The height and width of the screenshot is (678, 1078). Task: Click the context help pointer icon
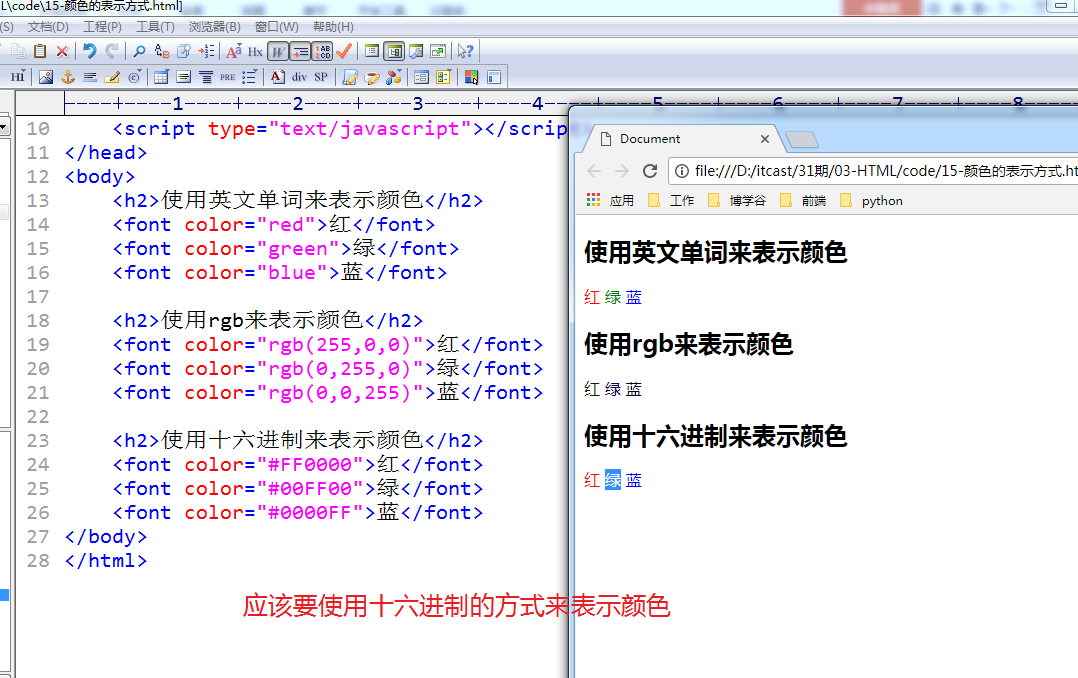(465, 51)
